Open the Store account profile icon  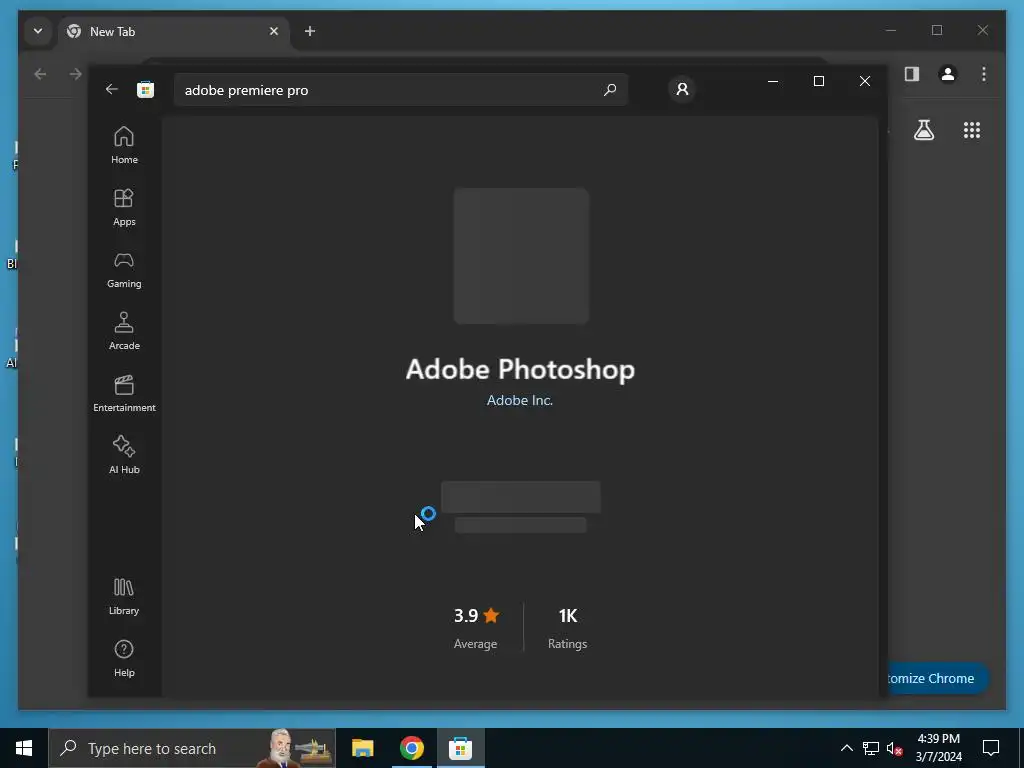(x=682, y=89)
